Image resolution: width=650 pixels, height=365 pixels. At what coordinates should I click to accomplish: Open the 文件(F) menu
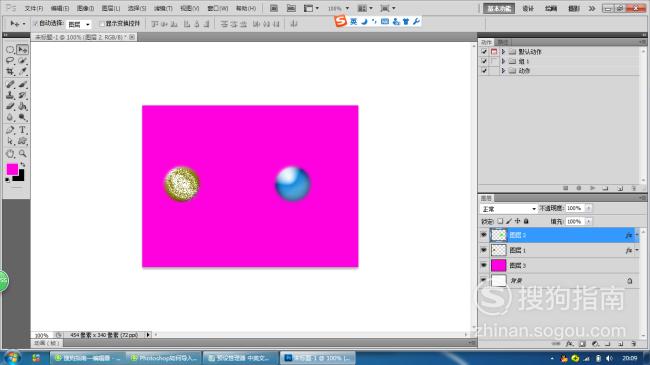pyautogui.click(x=34, y=8)
